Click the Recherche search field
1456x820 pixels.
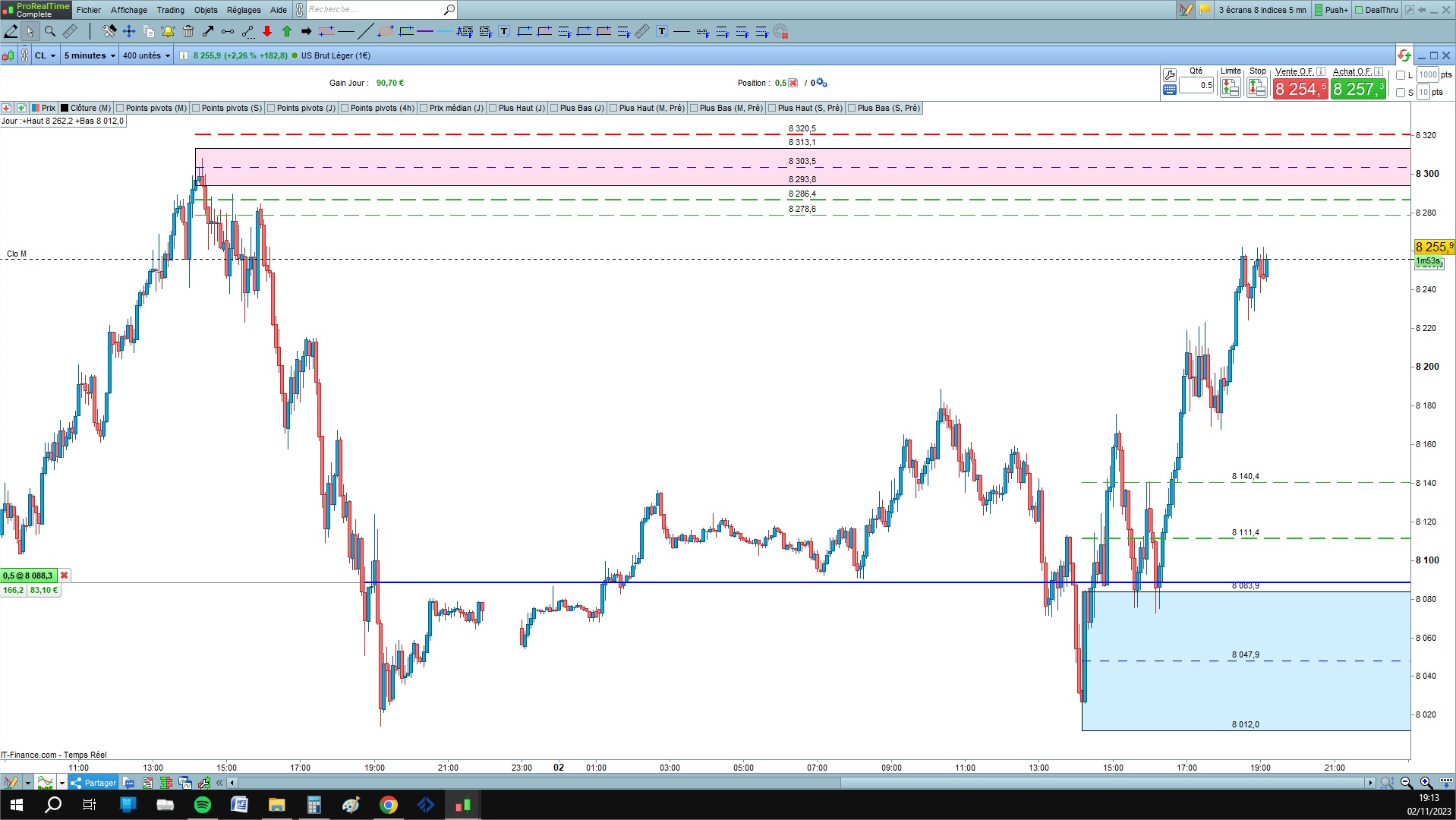coord(375,10)
